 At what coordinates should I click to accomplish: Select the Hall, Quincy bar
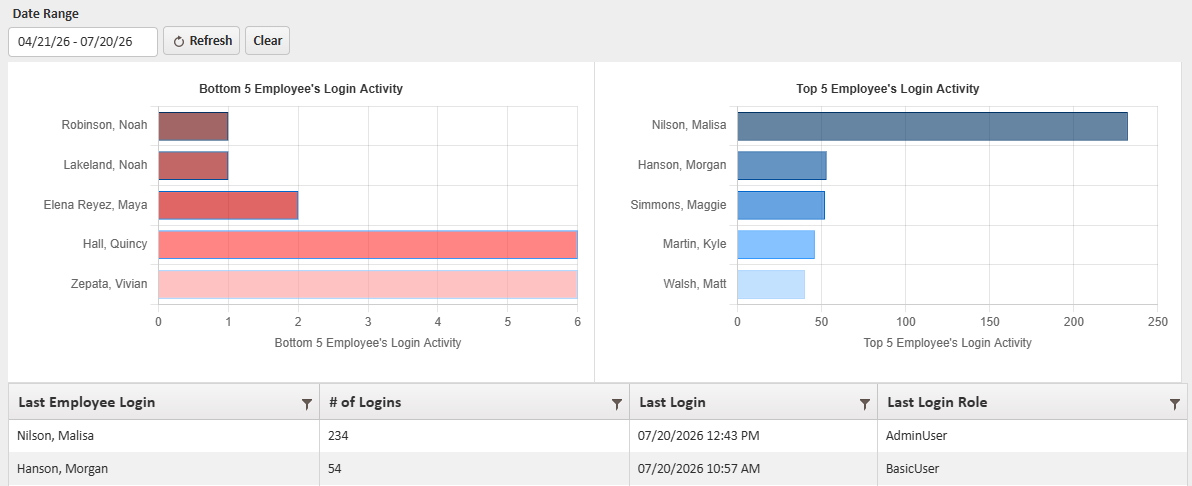(368, 245)
